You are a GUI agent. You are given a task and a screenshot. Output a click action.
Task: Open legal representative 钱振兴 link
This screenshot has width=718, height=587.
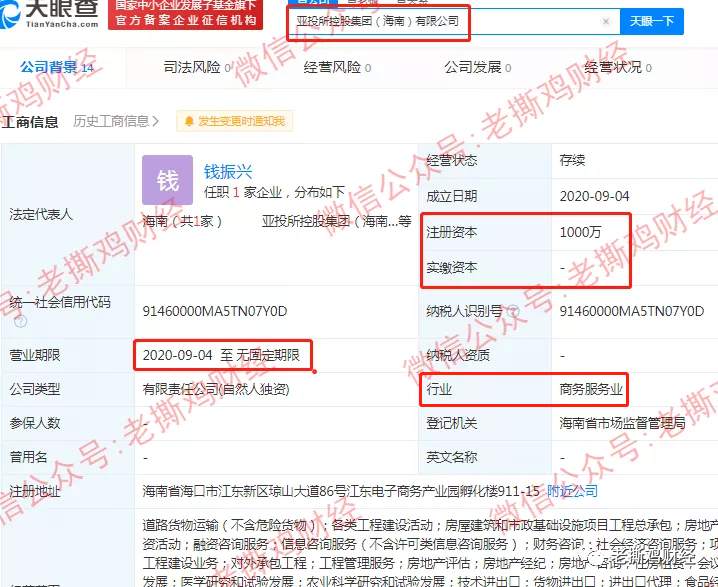[228, 172]
